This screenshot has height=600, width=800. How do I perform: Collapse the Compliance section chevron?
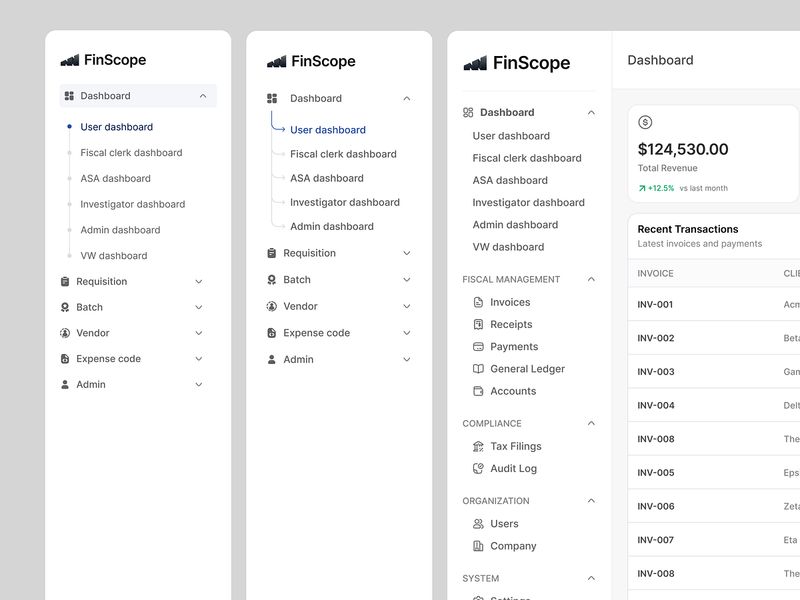click(591, 423)
